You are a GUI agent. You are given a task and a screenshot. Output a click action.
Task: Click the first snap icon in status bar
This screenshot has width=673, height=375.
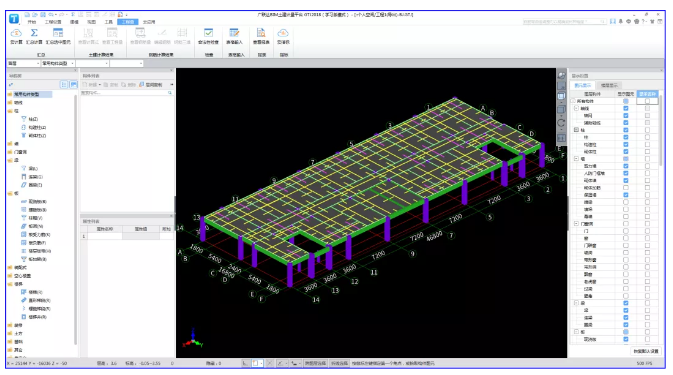(245, 363)
